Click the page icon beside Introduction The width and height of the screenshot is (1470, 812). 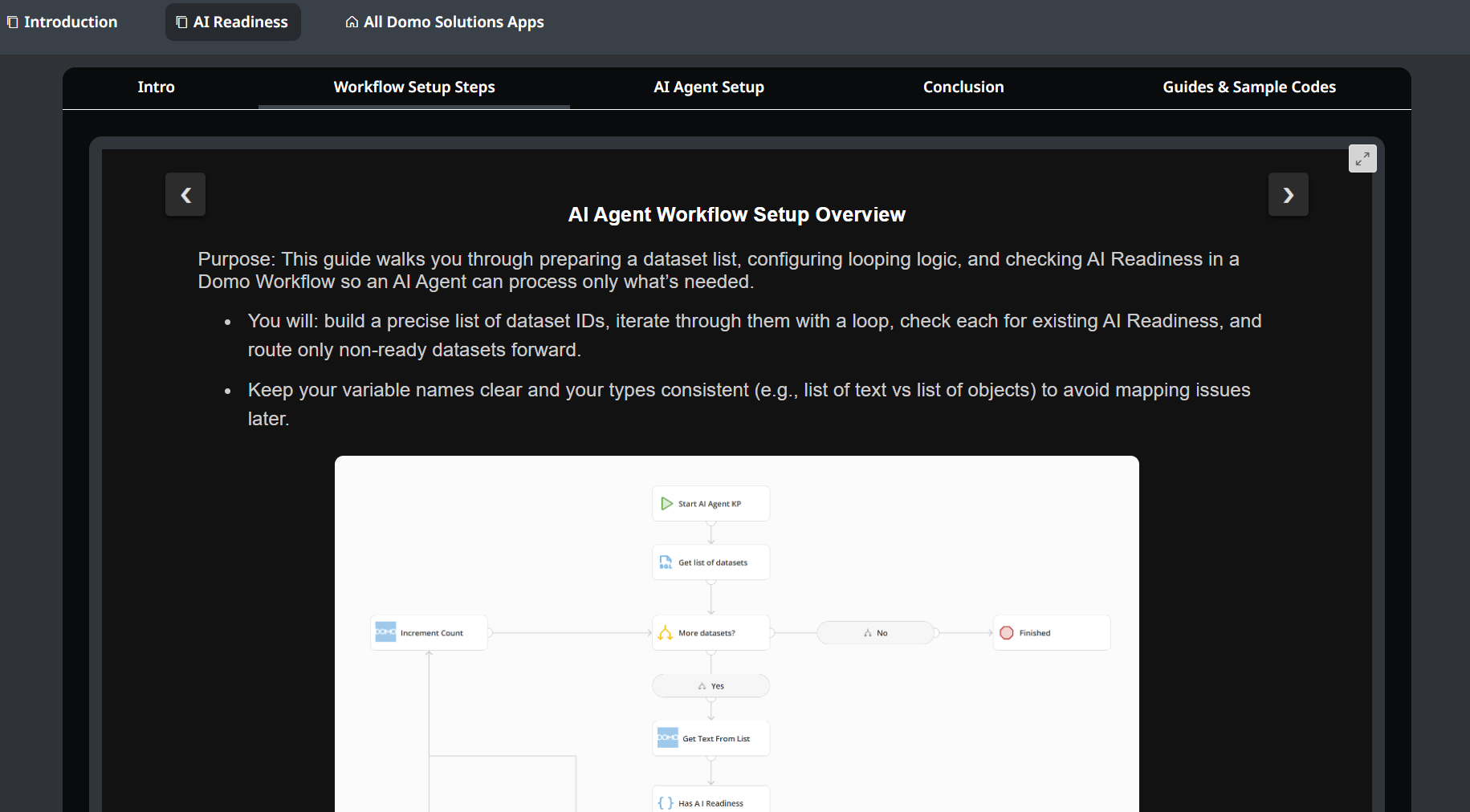[x=12, y=22]
